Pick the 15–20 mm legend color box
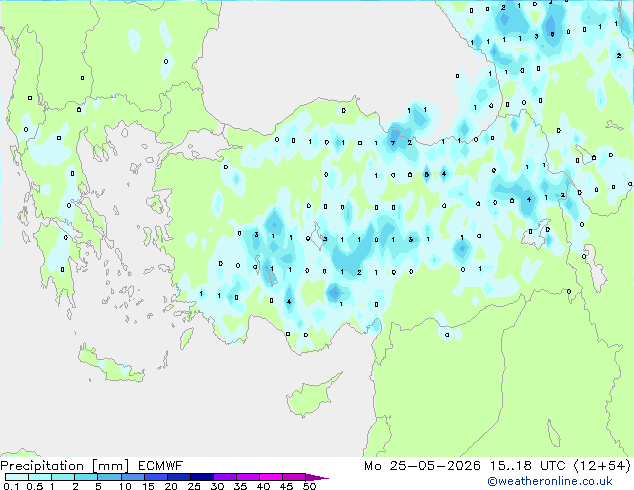Image resolution: width=634 pixels, height=490 pixels. coord(155,477)
